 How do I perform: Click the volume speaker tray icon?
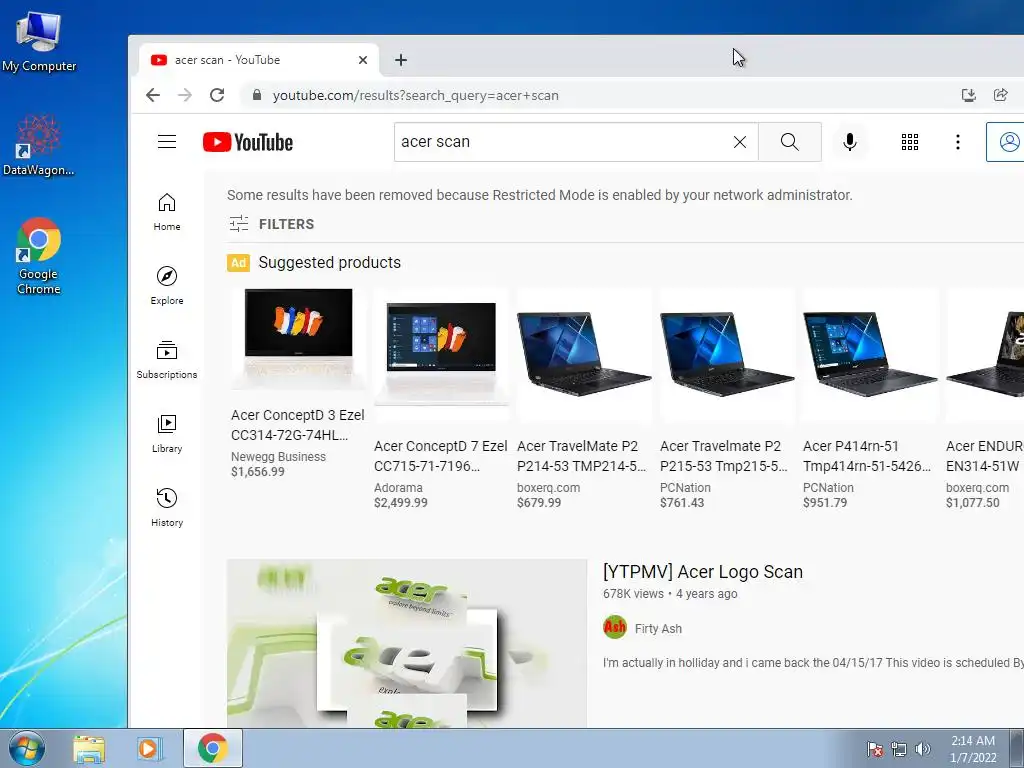point(923,749)
